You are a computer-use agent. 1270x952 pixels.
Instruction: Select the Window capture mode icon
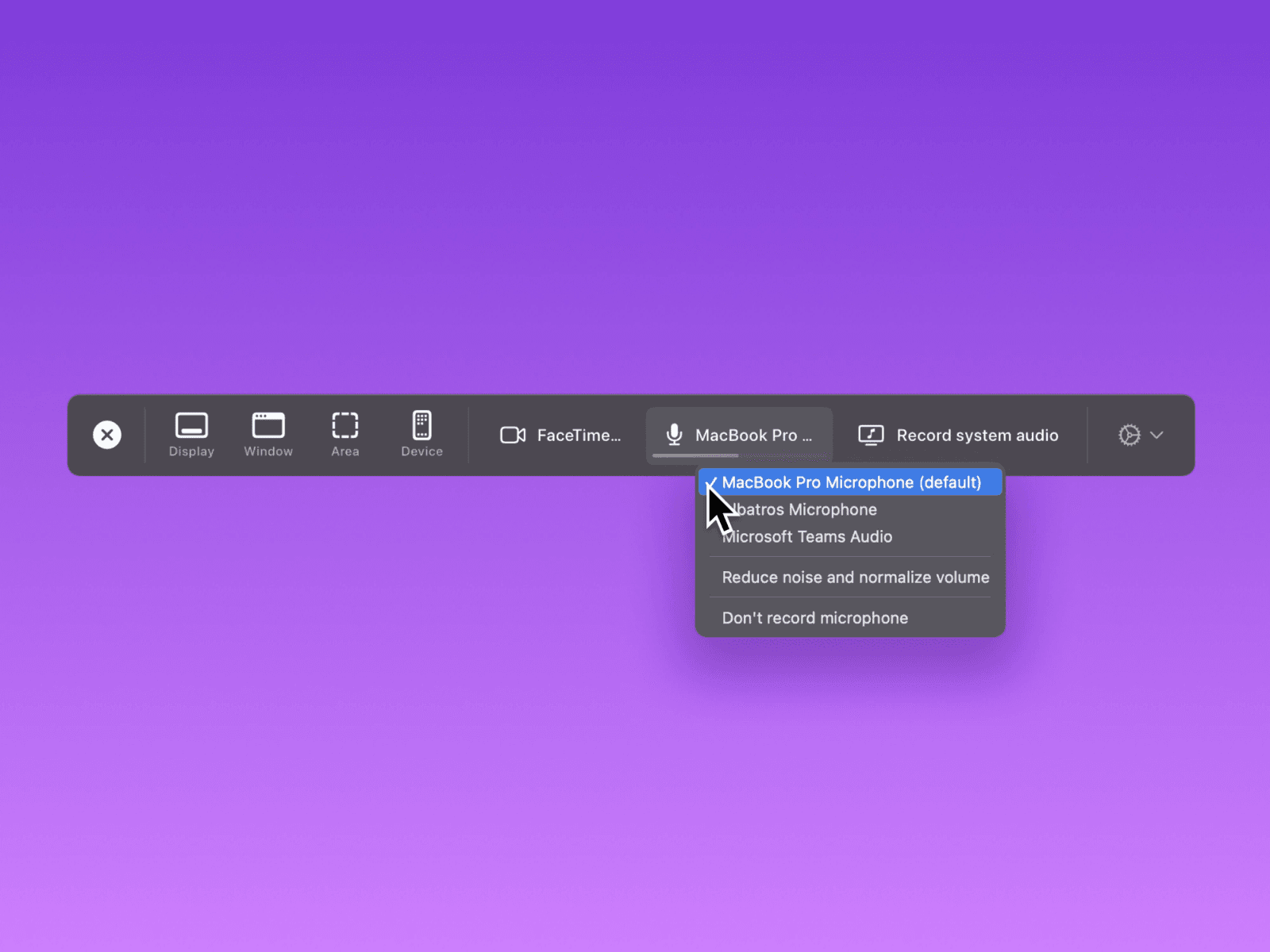[268, 426]
